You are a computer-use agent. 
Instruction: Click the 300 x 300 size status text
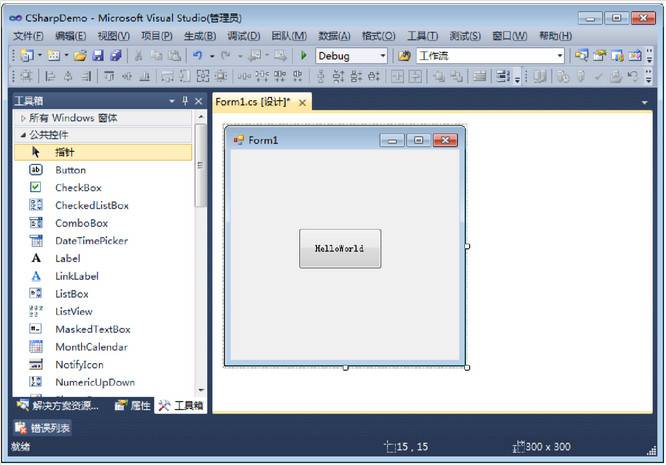pos(548,447)
